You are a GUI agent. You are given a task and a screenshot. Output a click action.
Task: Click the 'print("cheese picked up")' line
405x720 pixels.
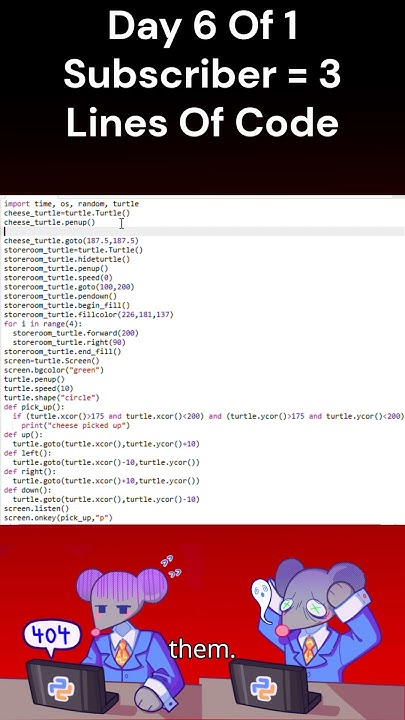coord(76,425)
